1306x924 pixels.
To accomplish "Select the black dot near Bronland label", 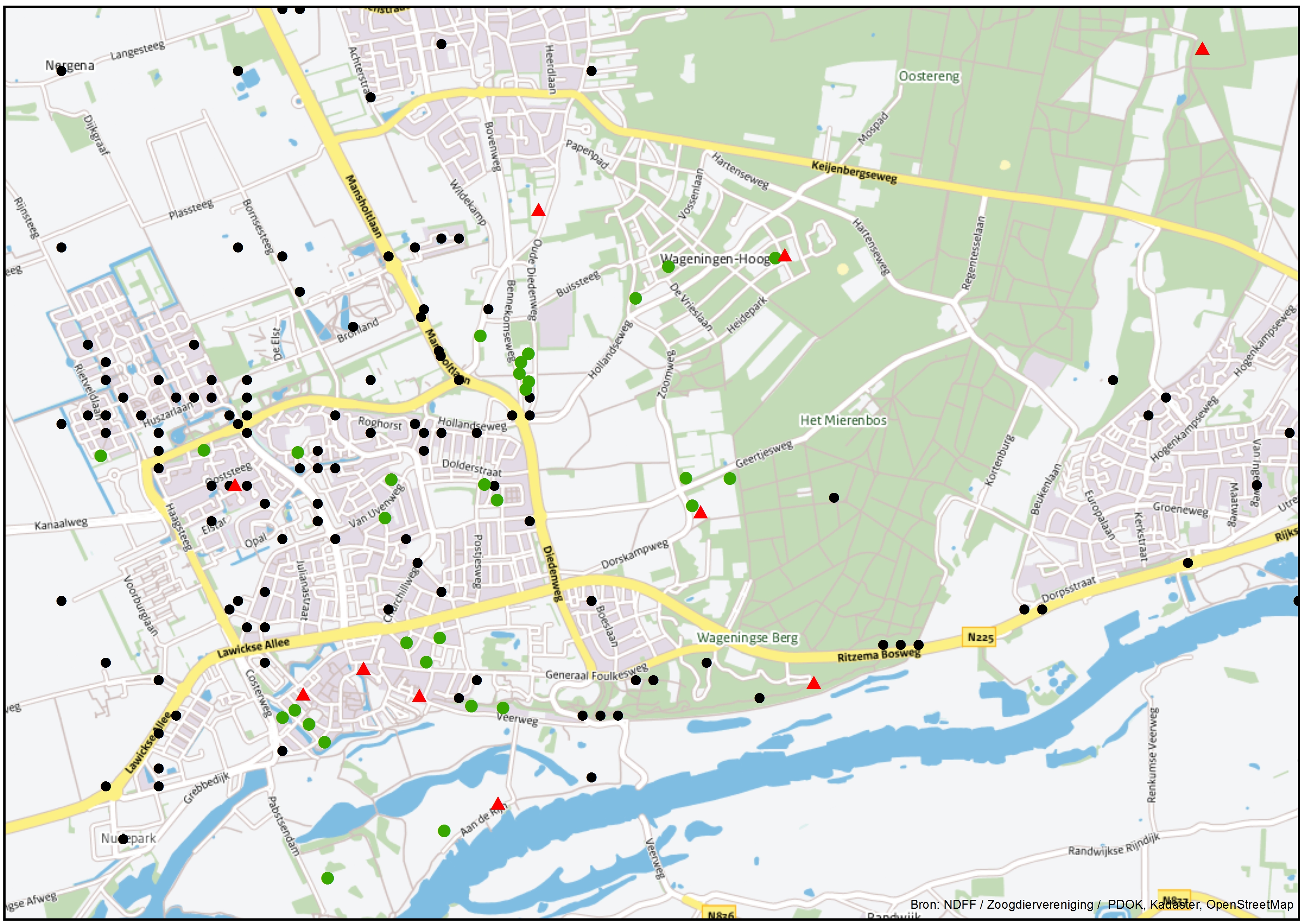I will [x=354, y=327].
